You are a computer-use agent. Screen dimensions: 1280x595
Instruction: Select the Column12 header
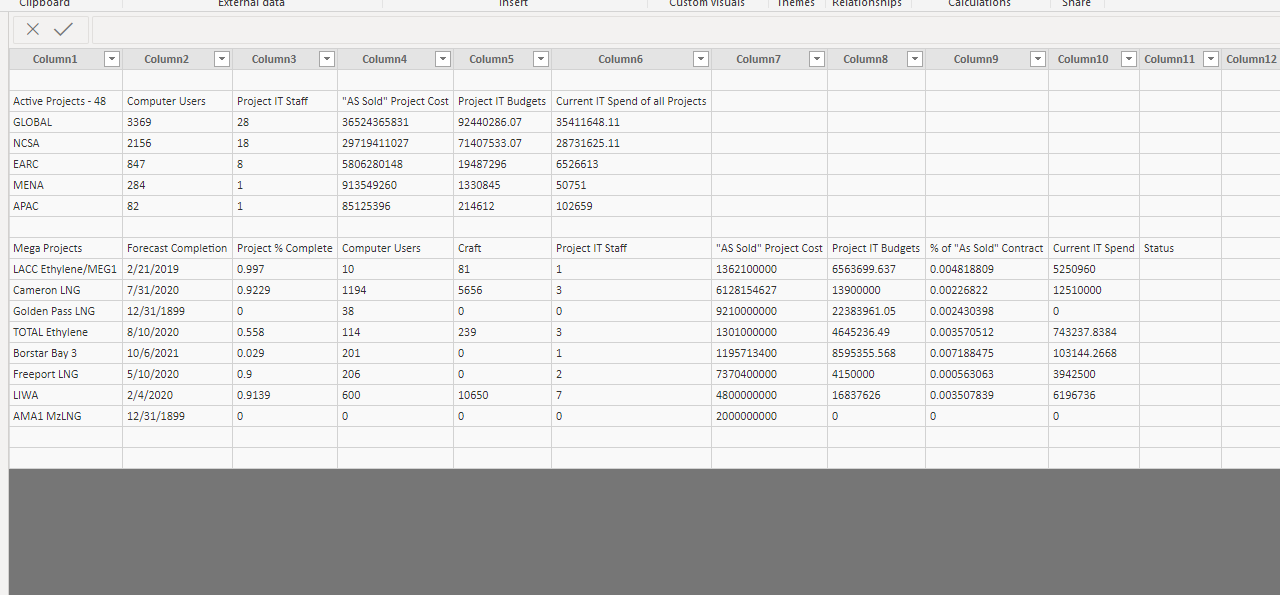pos(1251,59)
